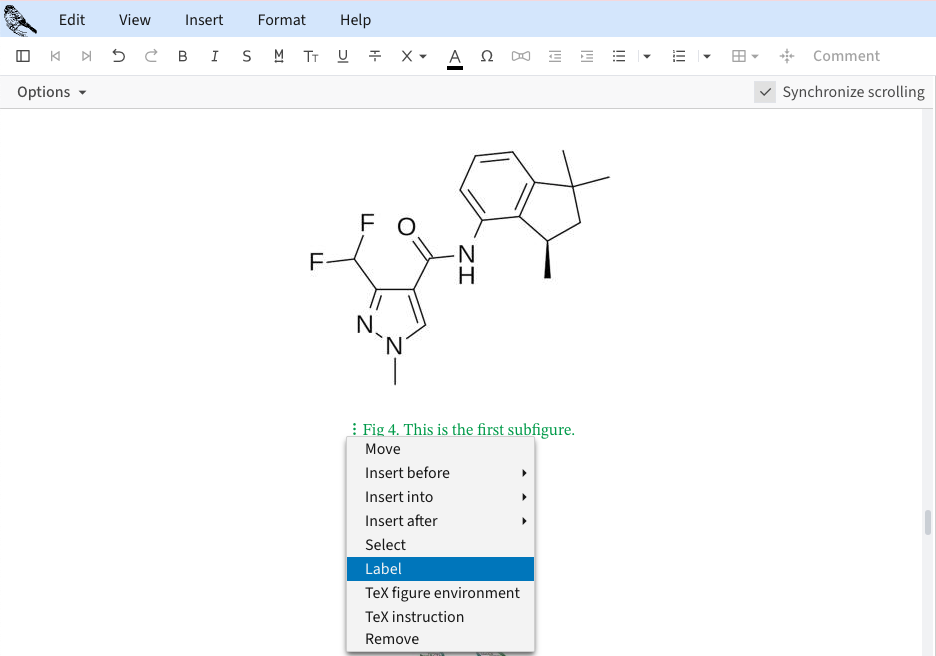Apply italic formatting
This screenshot has height=656, width=936.
pyautogui.click(x=214, y=56)
